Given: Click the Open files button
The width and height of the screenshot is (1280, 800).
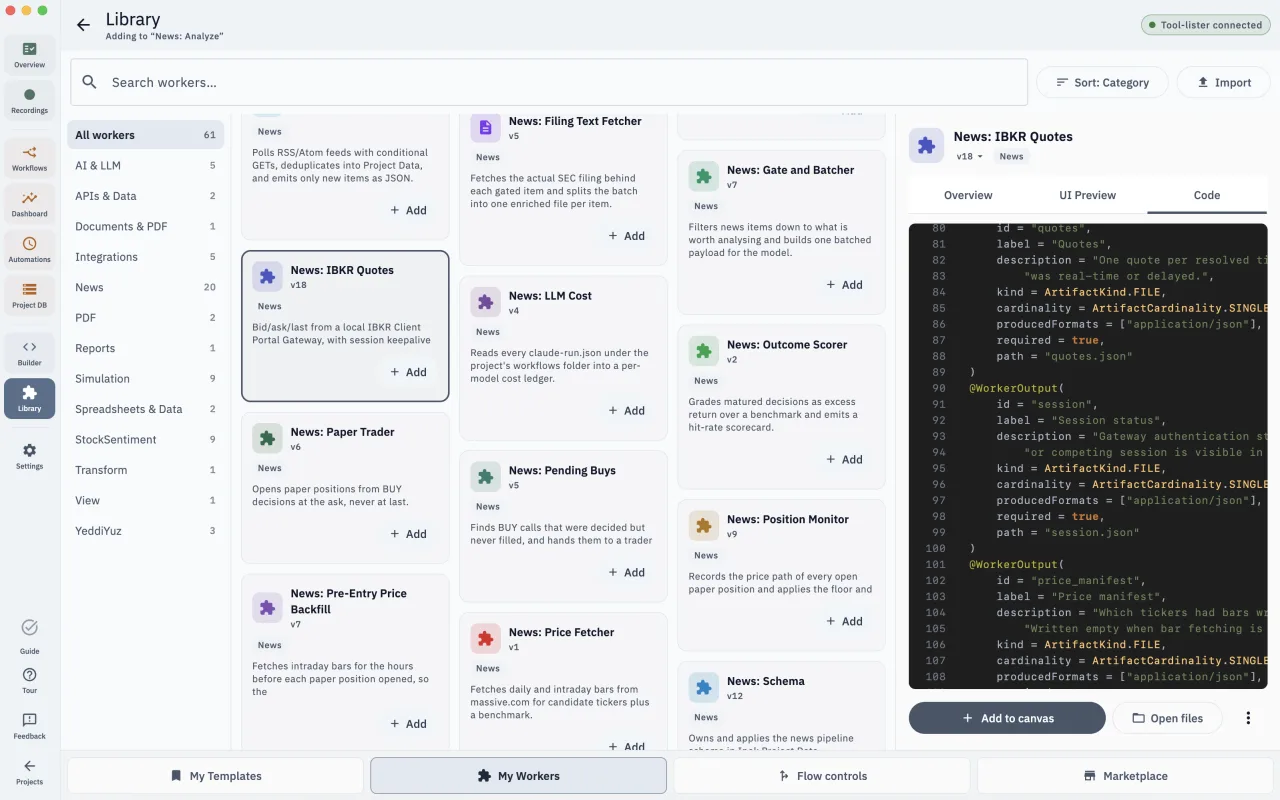Looking at the screenshot, I should tap(1167, 718).
